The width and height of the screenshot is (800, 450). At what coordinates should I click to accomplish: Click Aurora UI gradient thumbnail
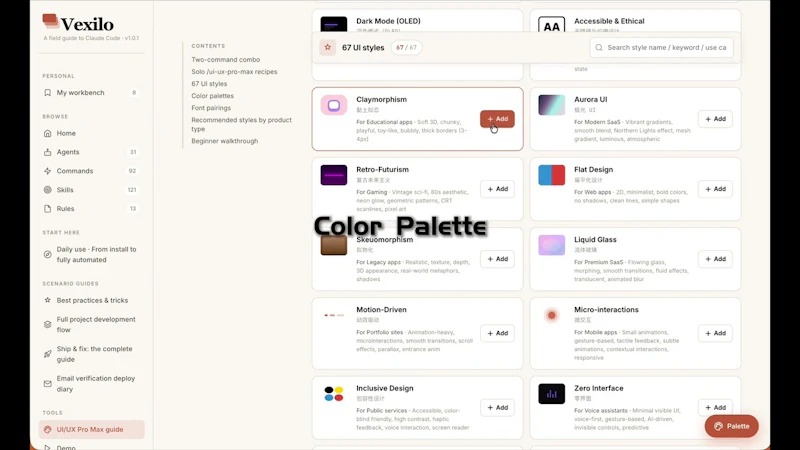click(x=552, y=105)
